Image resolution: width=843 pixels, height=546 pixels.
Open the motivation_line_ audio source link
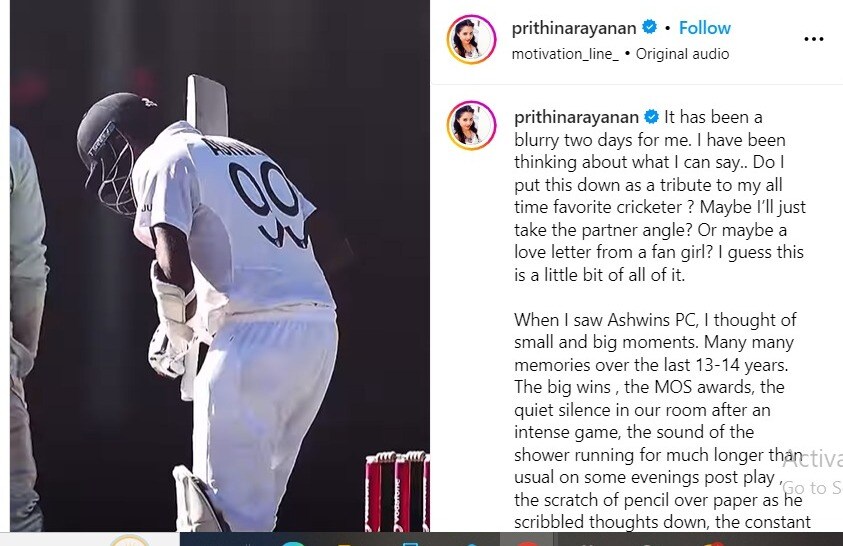(x=565, y=54)
